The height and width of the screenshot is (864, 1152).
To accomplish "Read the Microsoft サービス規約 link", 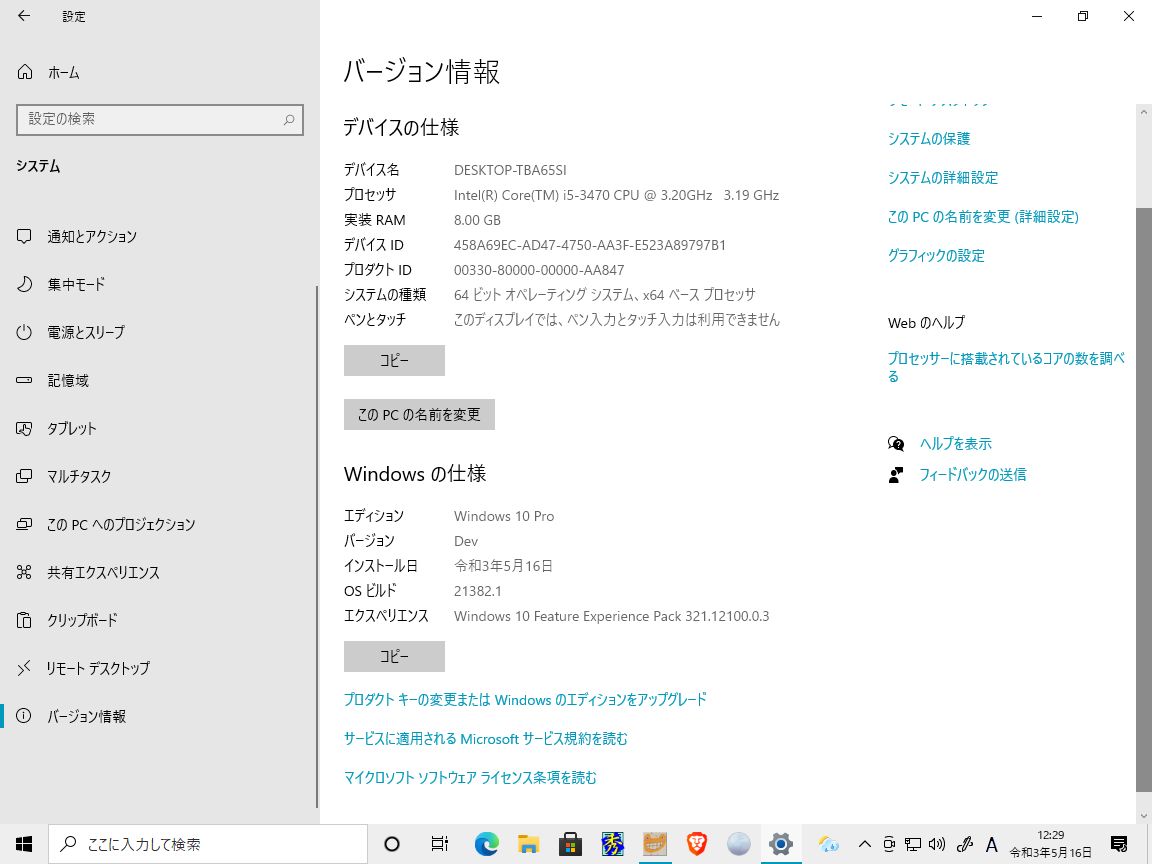I will [486, 738].
